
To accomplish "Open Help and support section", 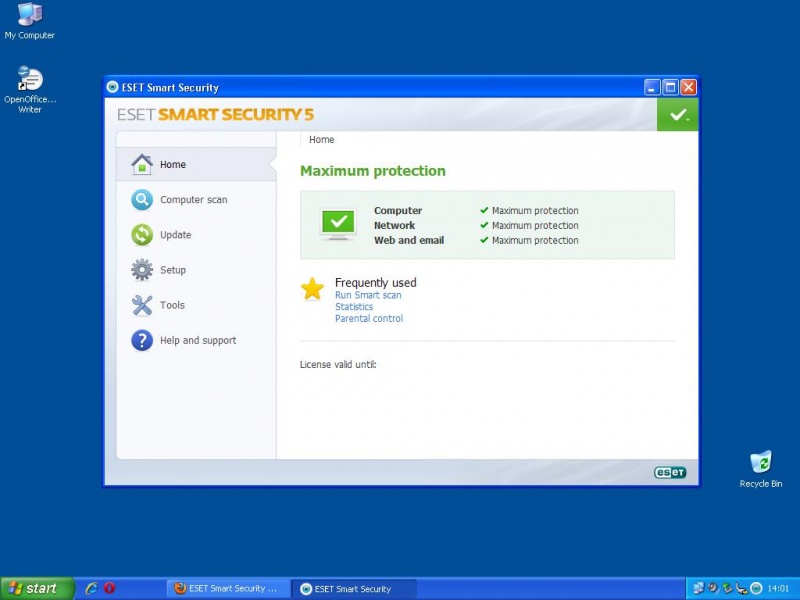I will point(198,340).
